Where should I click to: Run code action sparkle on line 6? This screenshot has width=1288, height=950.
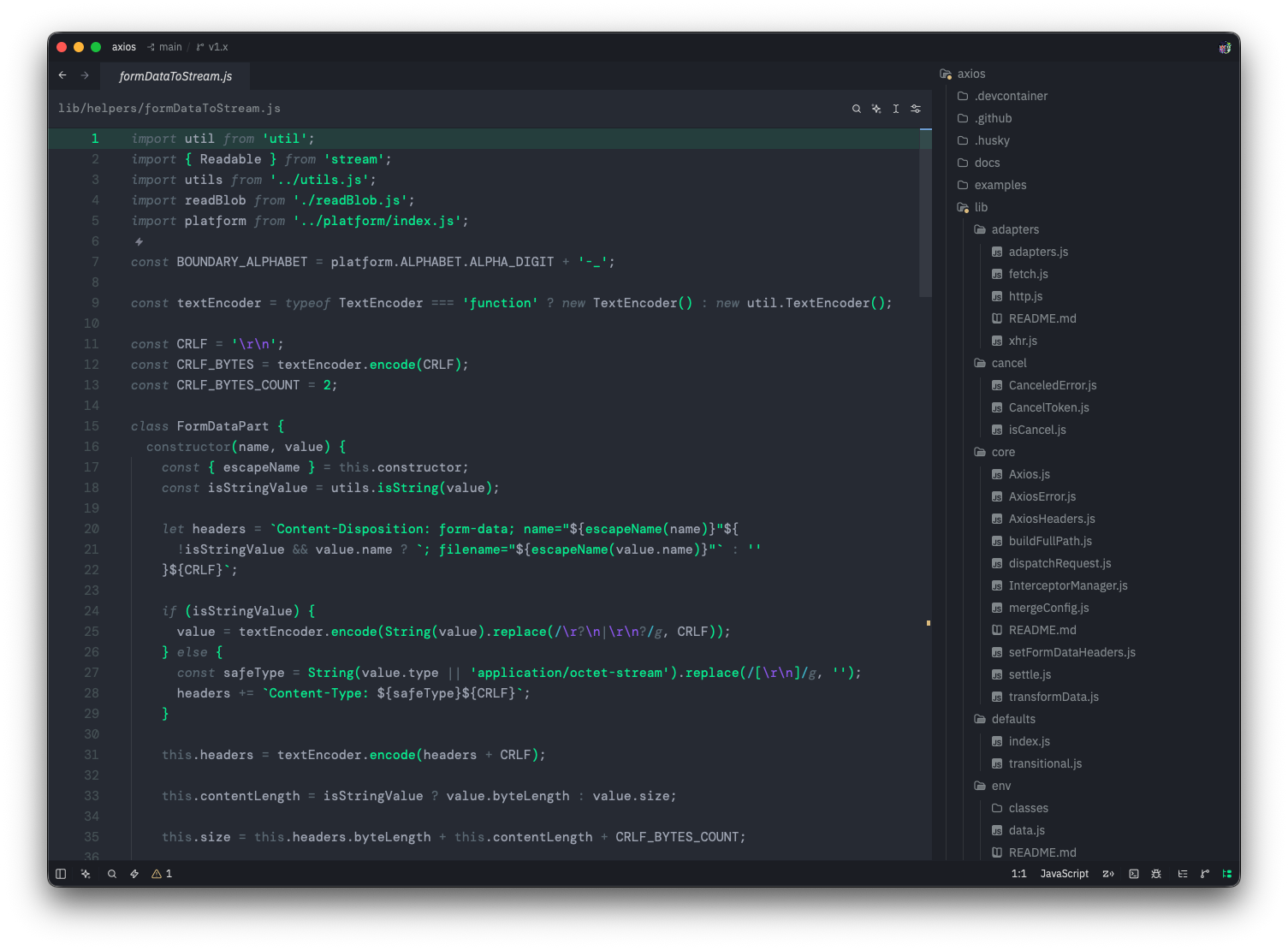[139, 241]
